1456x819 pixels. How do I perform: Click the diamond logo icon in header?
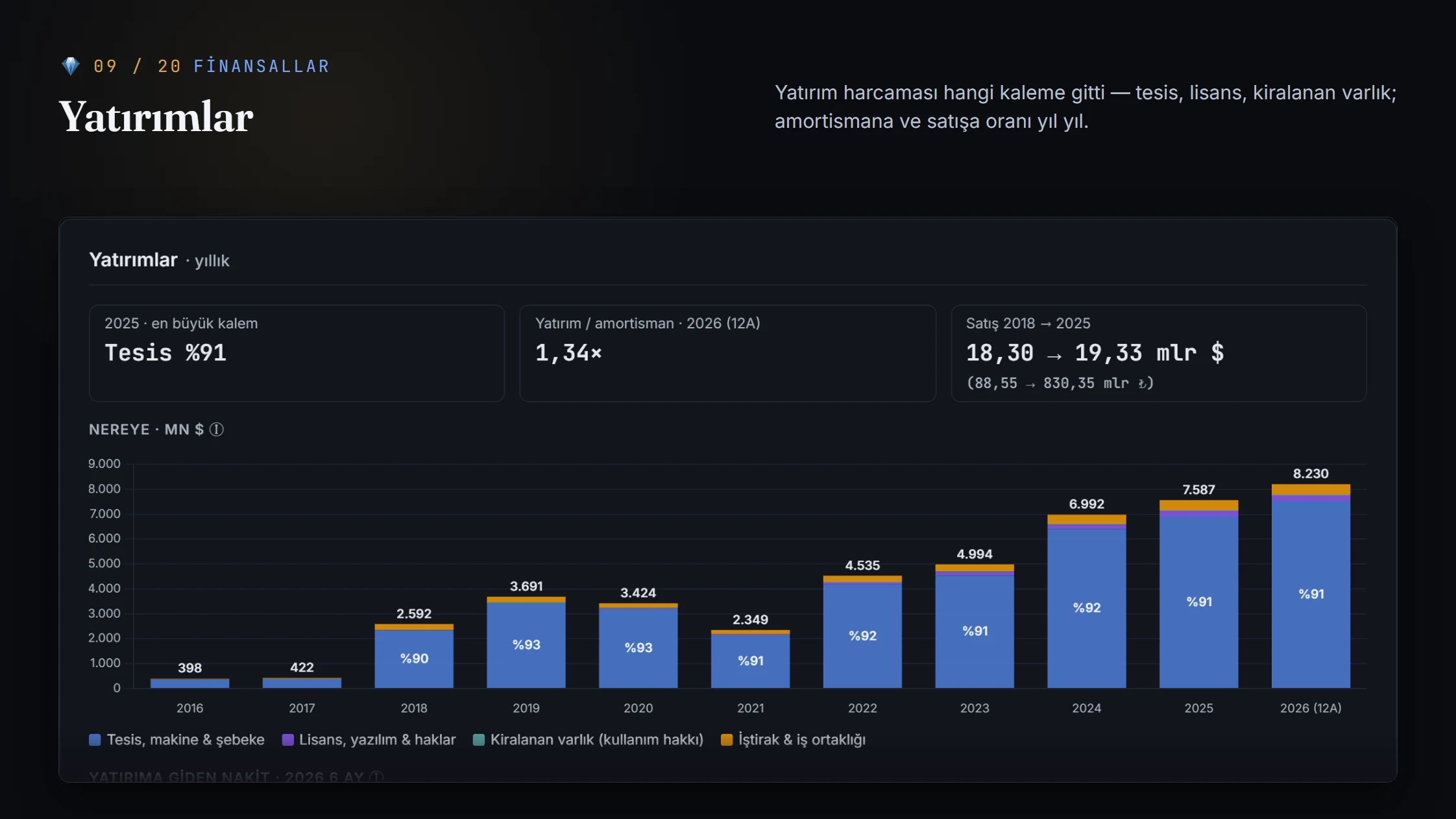pyautogui.click(x=70, y=66)
